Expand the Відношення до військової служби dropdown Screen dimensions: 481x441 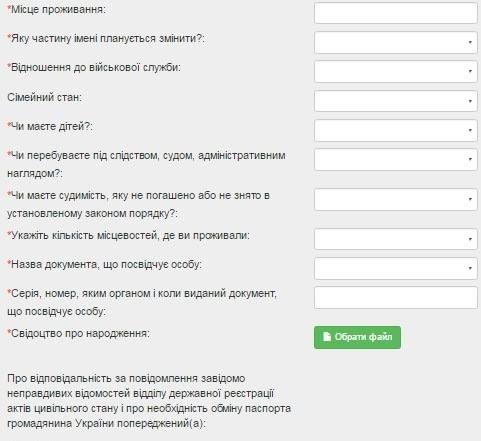click(396, 71)
